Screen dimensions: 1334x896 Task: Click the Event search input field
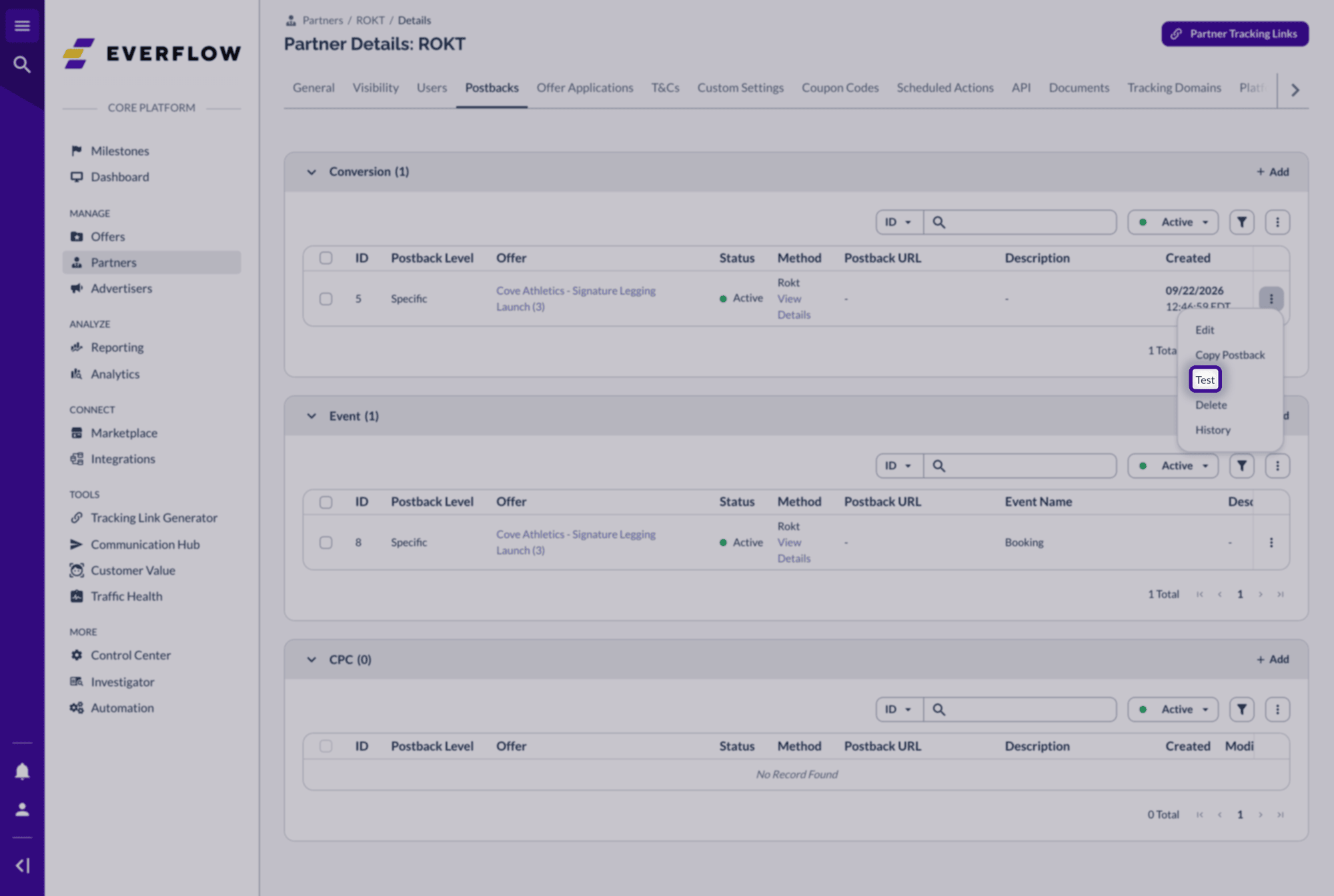coord(1020,466)
